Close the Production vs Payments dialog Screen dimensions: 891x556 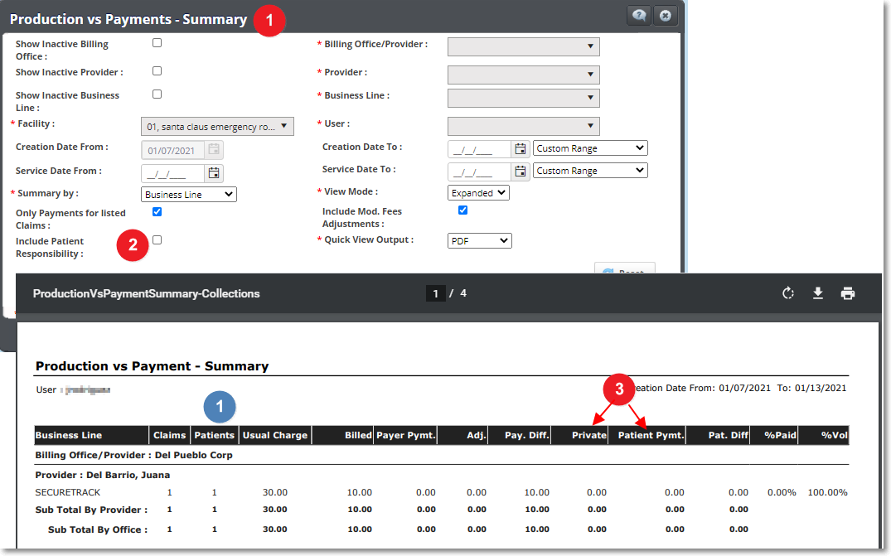[x=665, y=16]
